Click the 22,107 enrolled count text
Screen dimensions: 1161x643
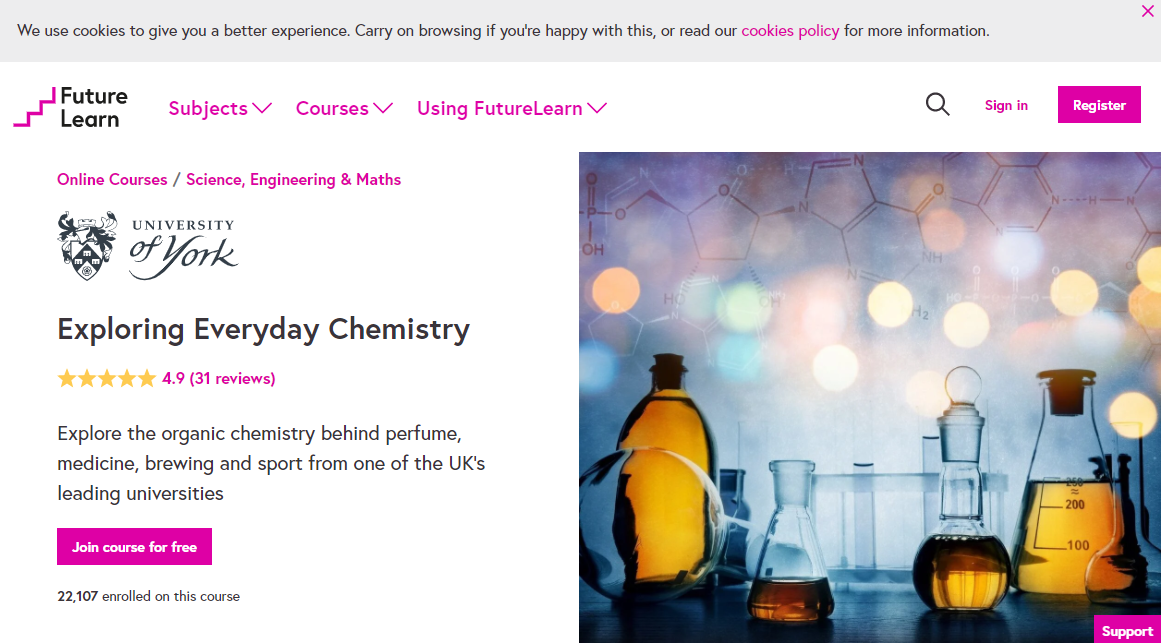pos(148,596)
